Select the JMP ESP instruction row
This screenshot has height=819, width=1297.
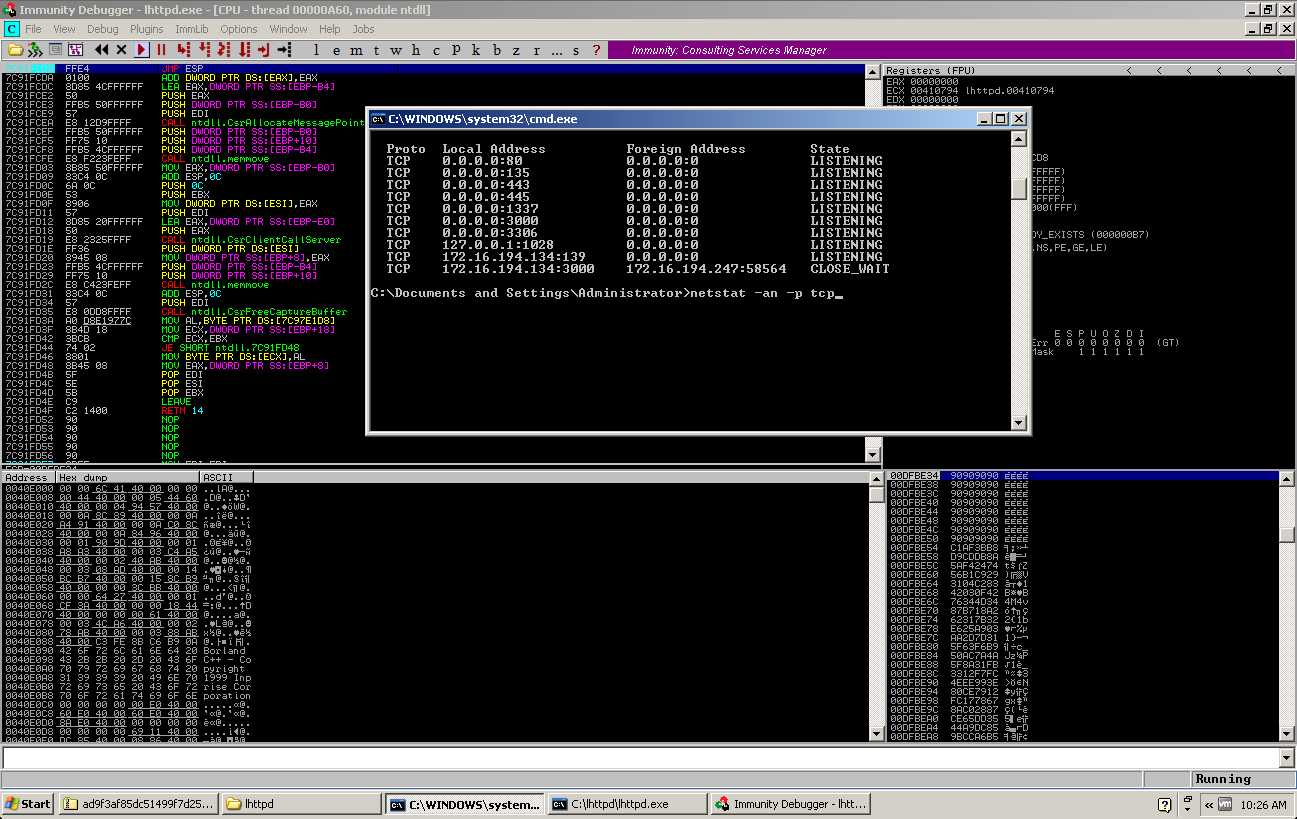click(x=432, y=69)
